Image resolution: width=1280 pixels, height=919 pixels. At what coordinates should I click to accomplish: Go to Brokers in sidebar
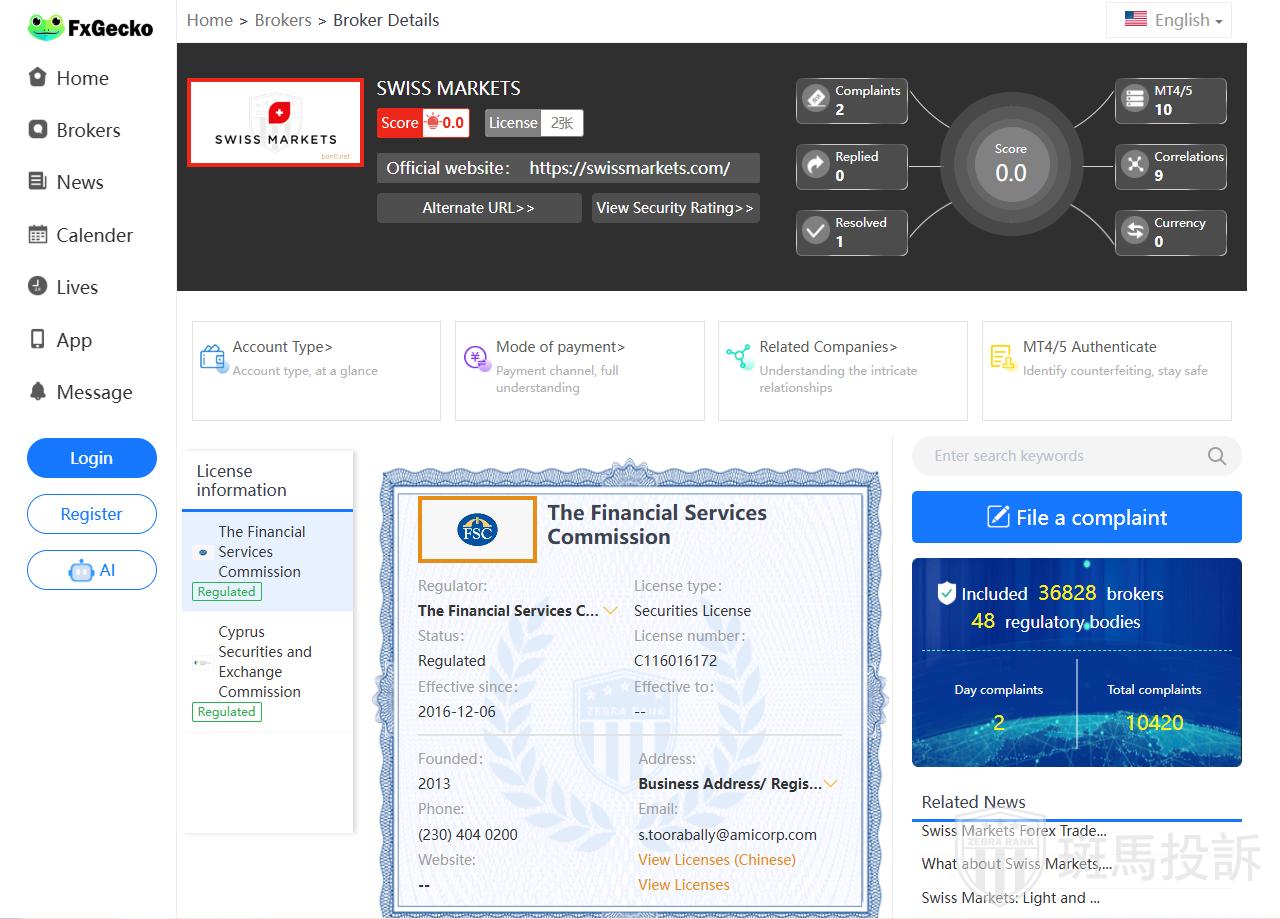88,130
